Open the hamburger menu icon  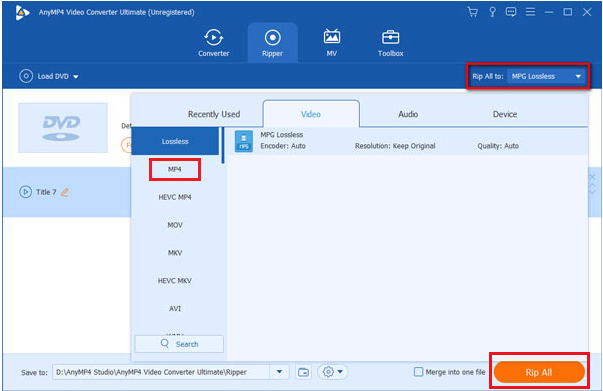[x=530, y=12]
